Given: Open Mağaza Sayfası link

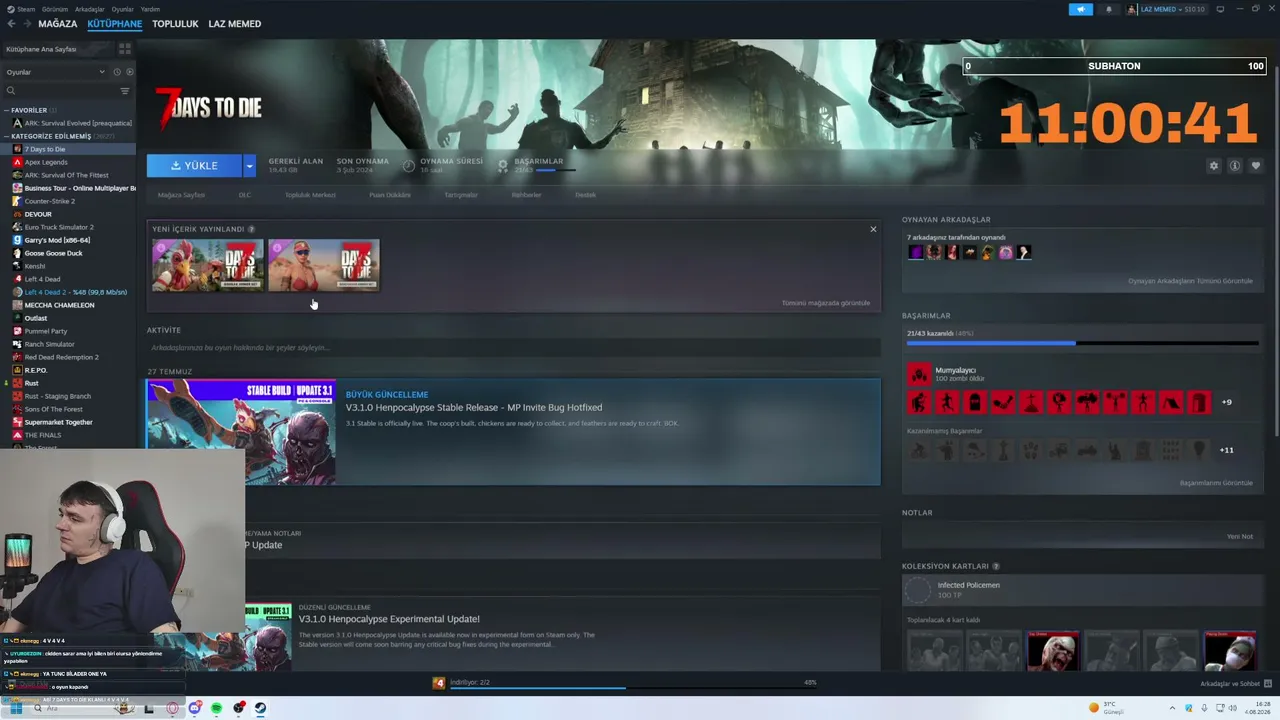Looking at the screenshot, I should pyautogui.click(x=181, y=195).
